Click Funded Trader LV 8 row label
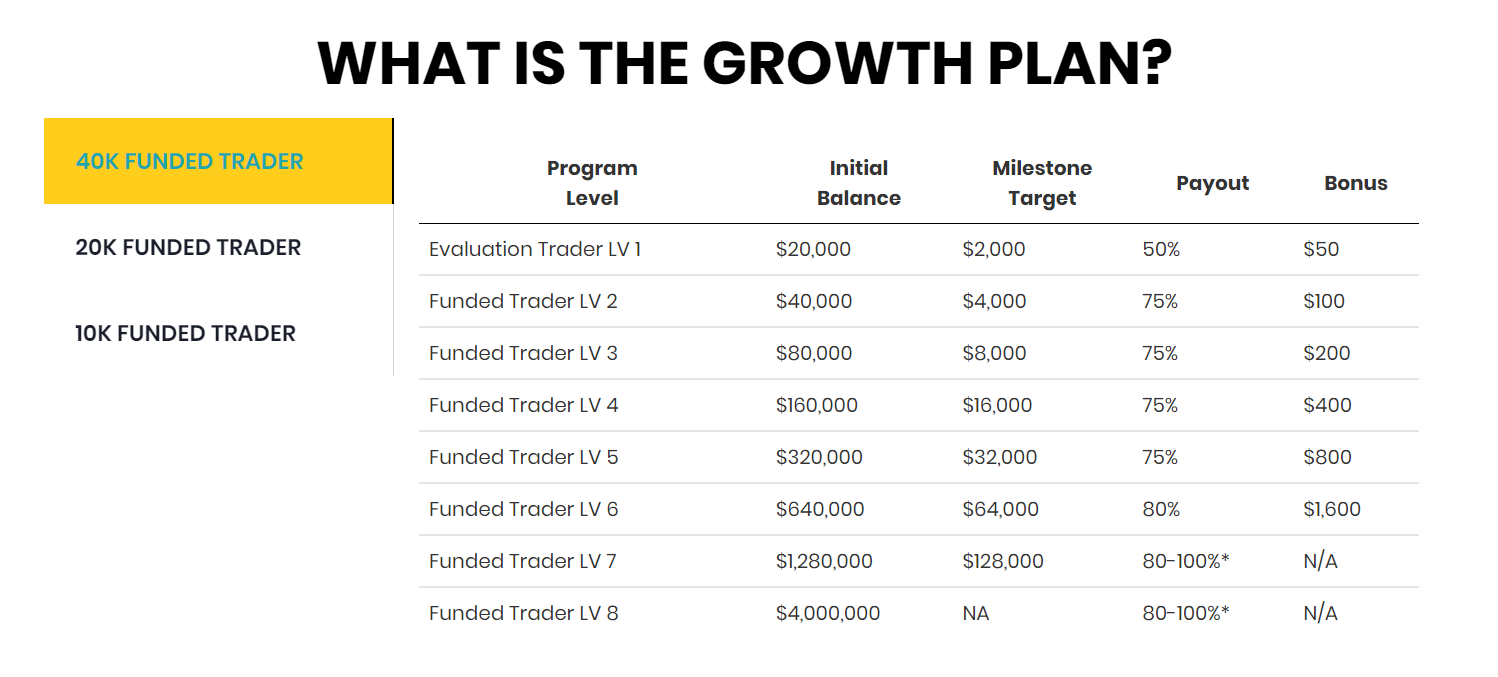Viewport: 1498px width, 677px height. pos(523,613)
